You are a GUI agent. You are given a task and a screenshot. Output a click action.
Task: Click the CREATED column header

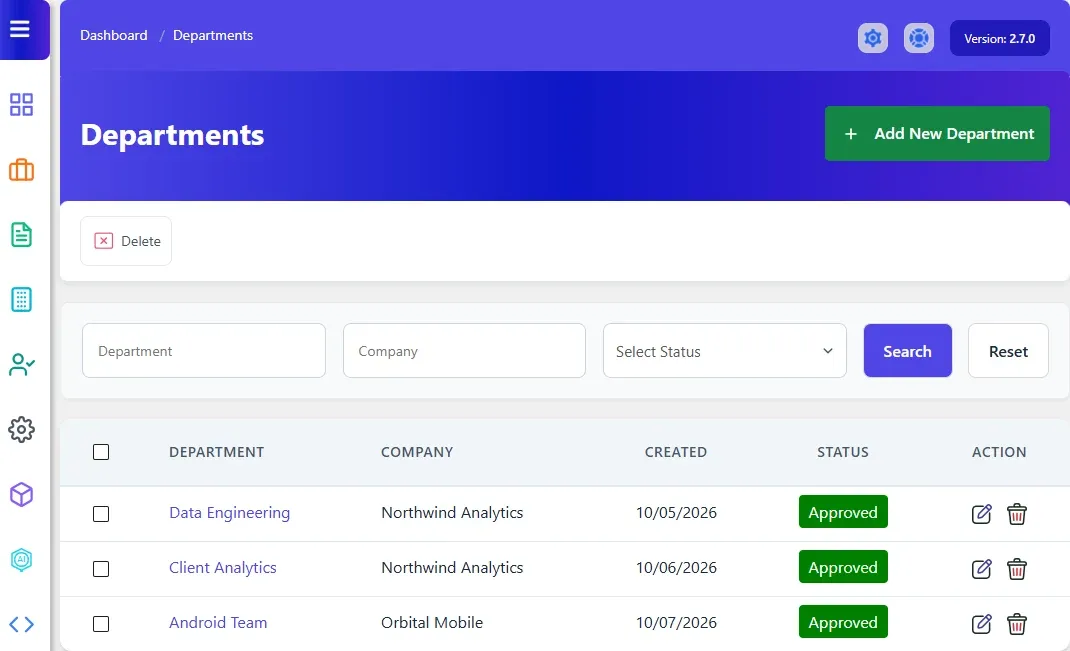(676, 452)
